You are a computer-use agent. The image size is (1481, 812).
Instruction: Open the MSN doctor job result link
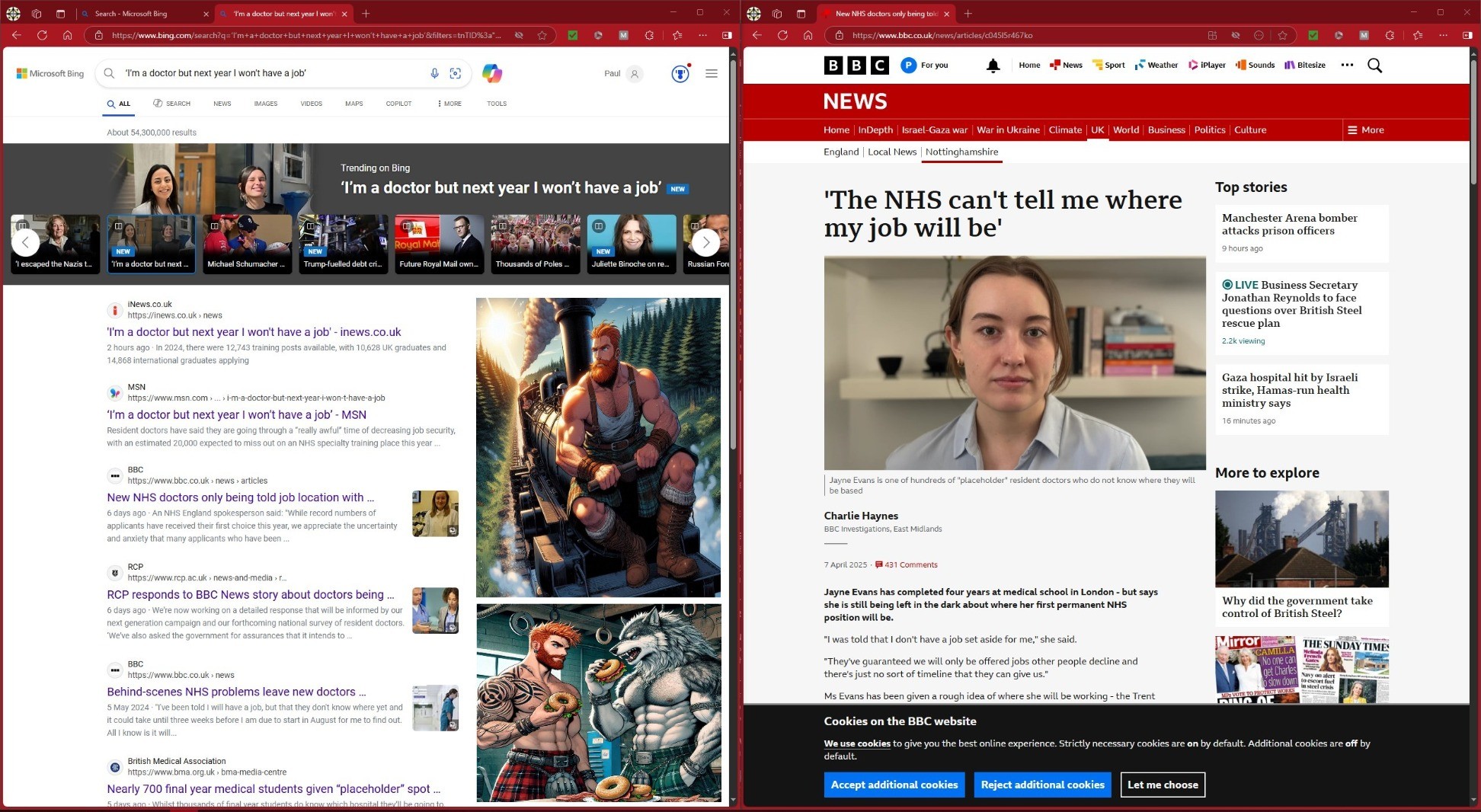tap(236, 415)
